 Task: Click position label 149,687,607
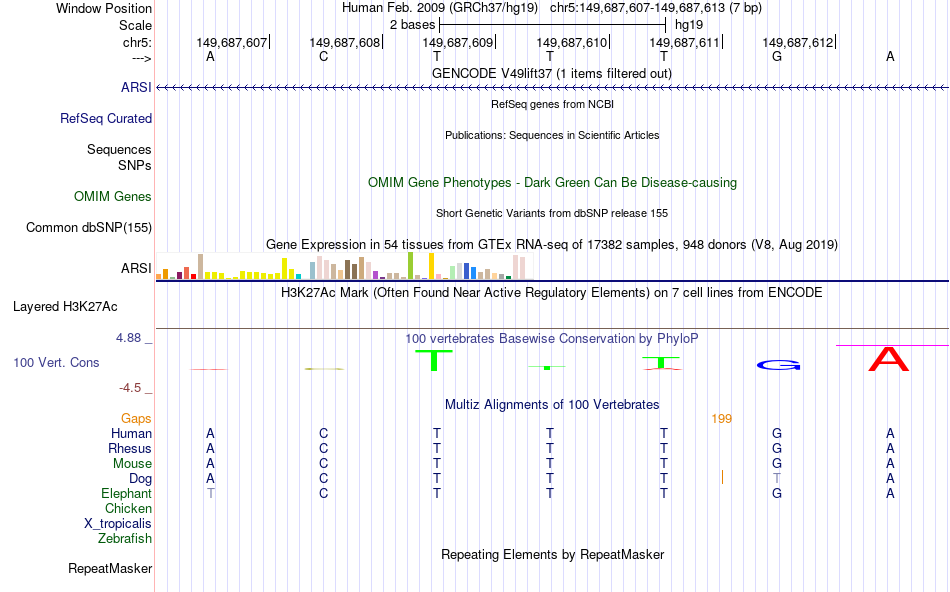[x=231, y=42]
